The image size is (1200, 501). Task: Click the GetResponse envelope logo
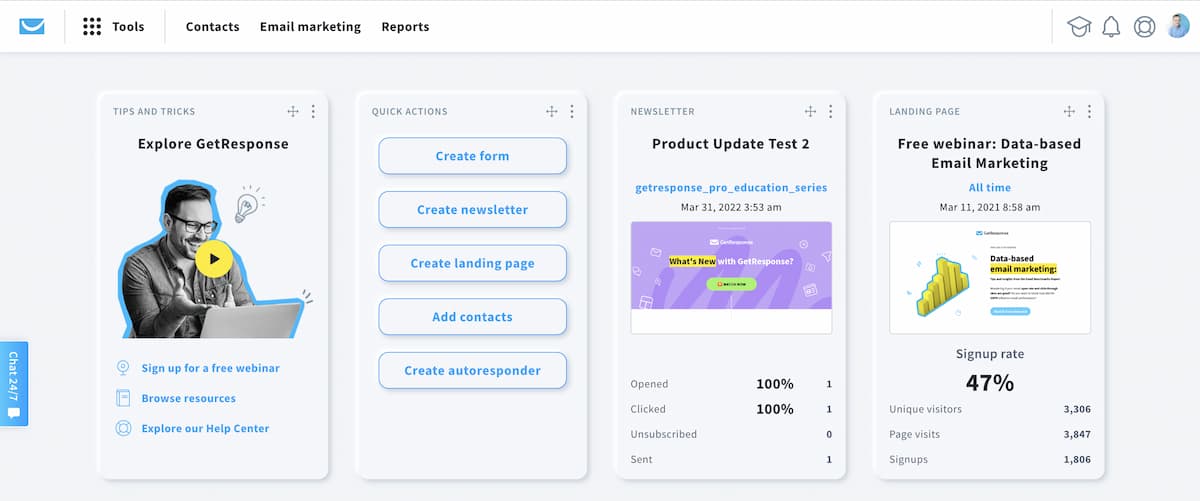pyautogui.click(x=32, y=27)
